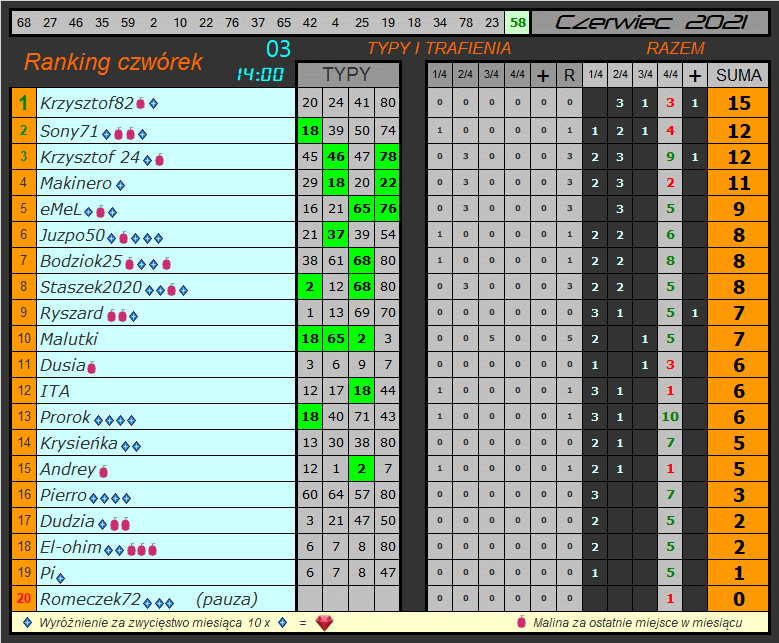779x643 pixels.
Task: Click green pick 37 in Juzpo50 row
Action: pos(336,235)
